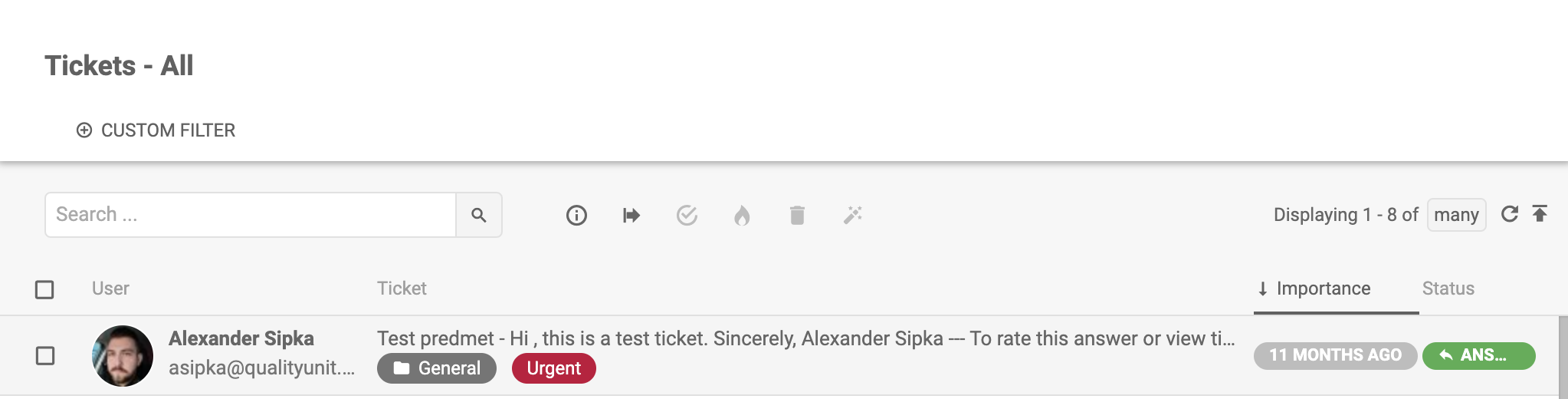This screenshot has width=1568, height=399.
Task: Click into the Search field
Action: tap(251, 215)
